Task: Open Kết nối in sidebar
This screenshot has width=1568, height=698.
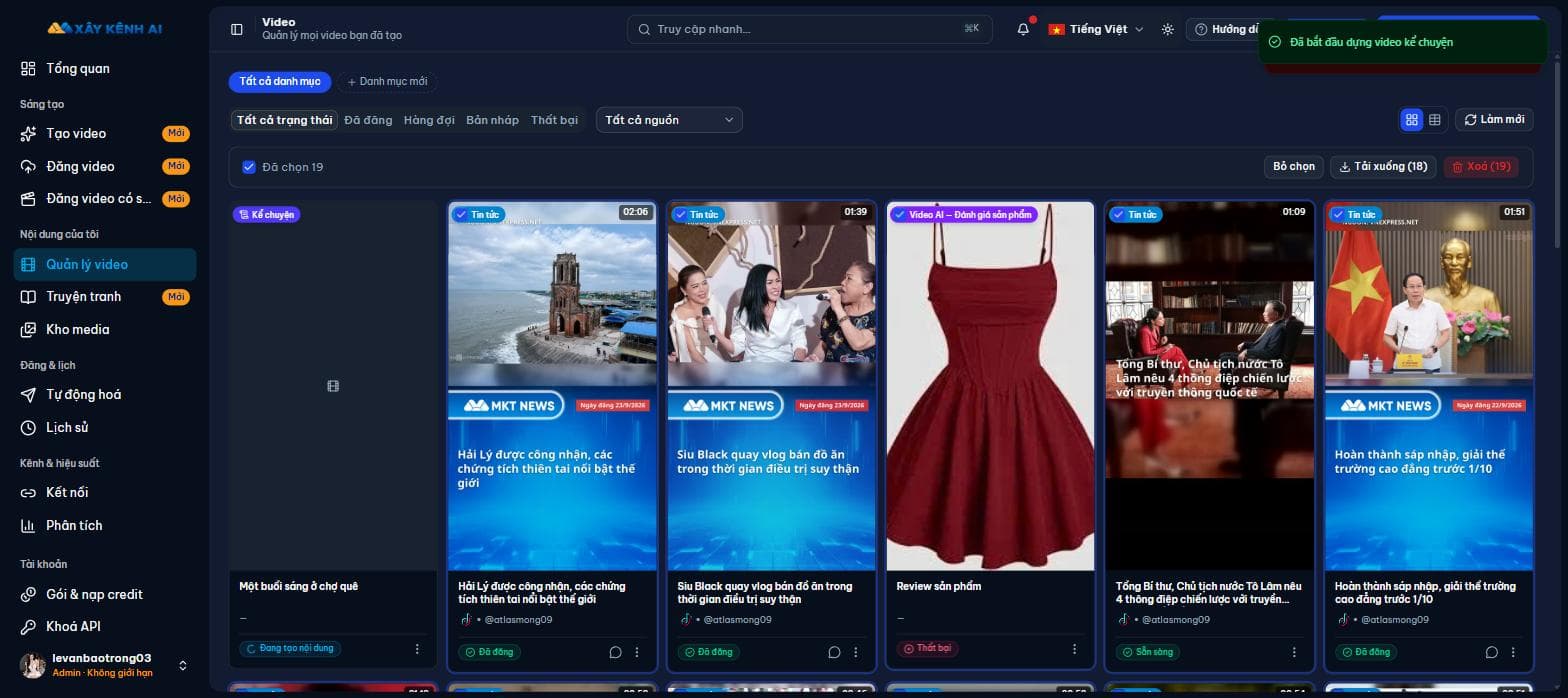Action: [x=104, y=492]
